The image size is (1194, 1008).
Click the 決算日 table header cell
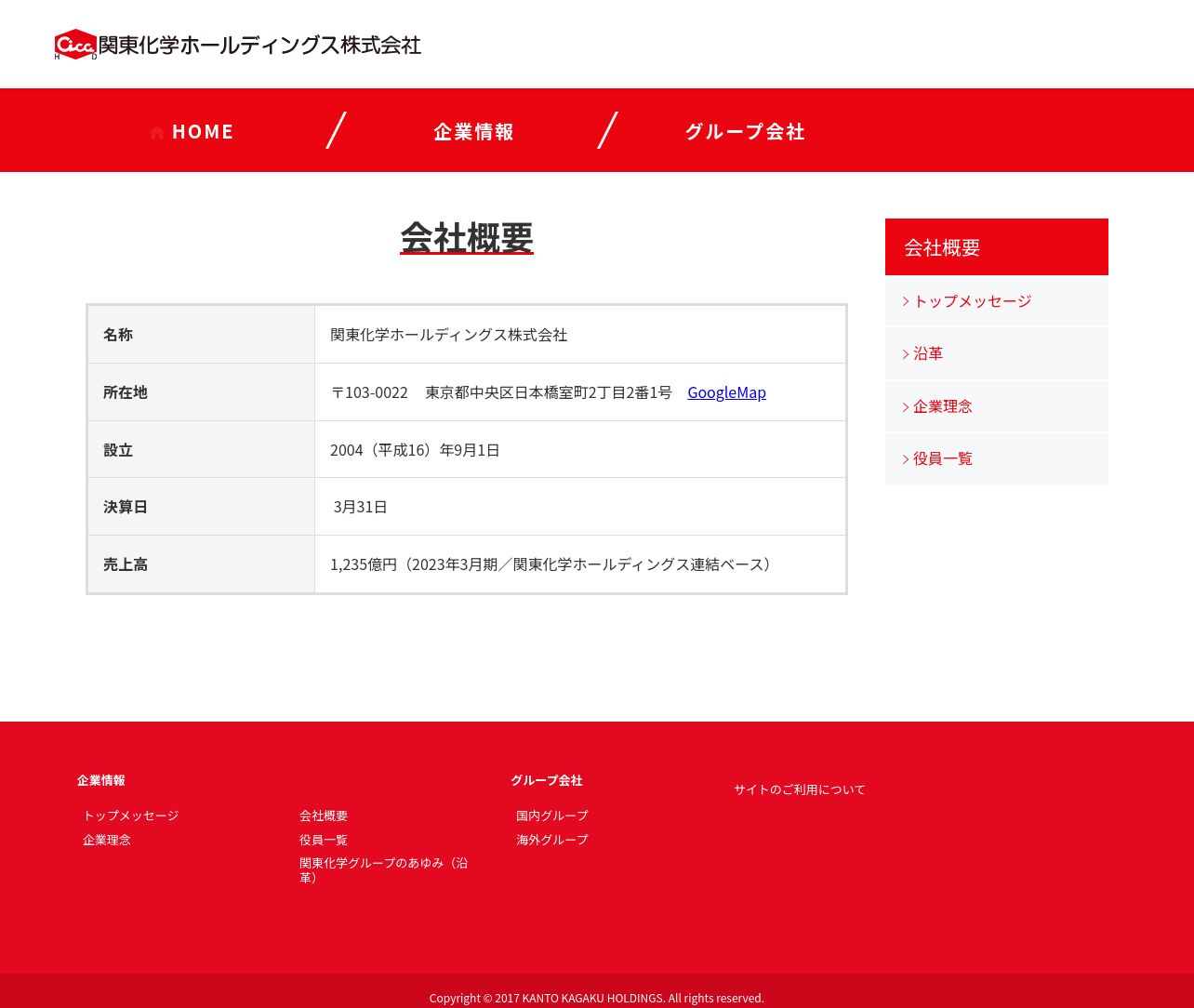(201, 507)
